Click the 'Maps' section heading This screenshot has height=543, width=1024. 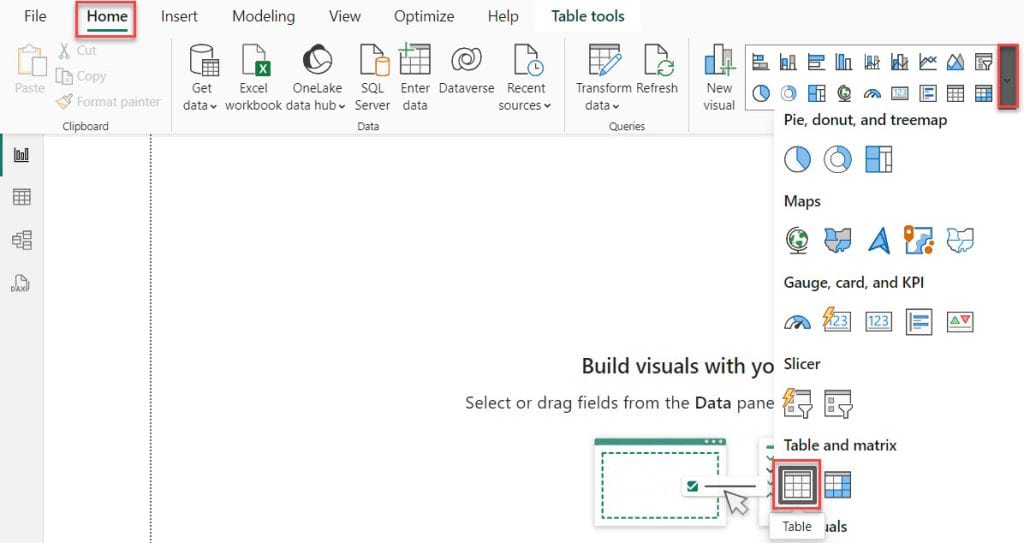point(802,201)
